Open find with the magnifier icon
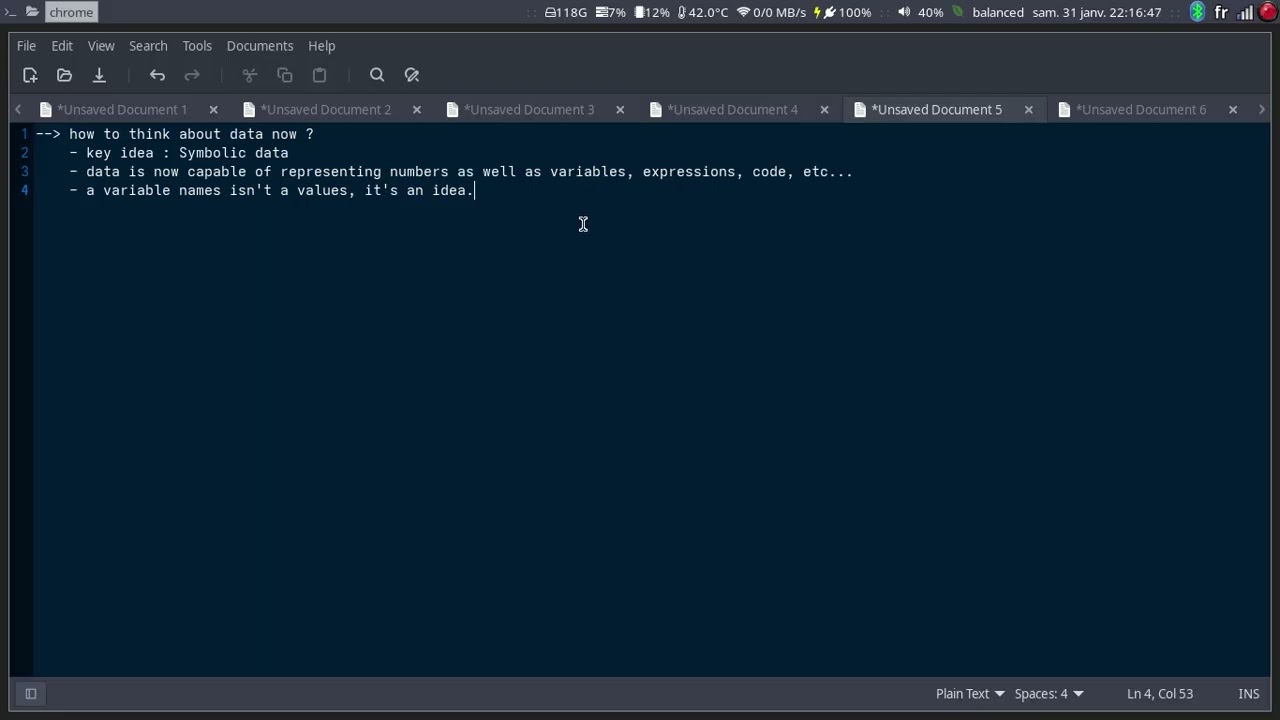 point(377,75)
